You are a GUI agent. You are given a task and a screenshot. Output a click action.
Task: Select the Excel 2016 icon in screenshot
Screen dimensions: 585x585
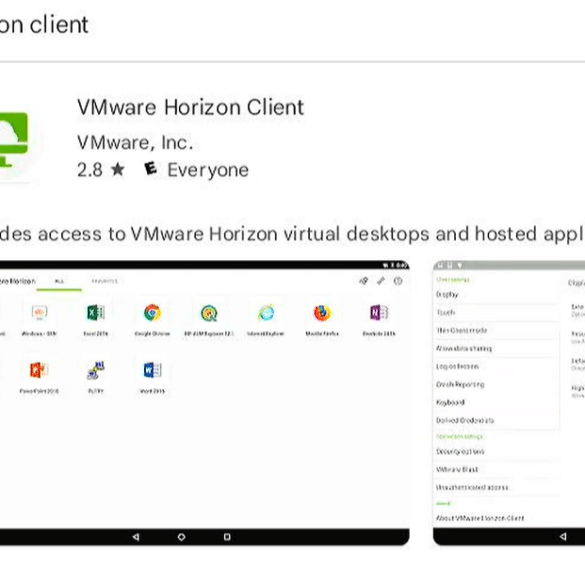tap(96, 313)
